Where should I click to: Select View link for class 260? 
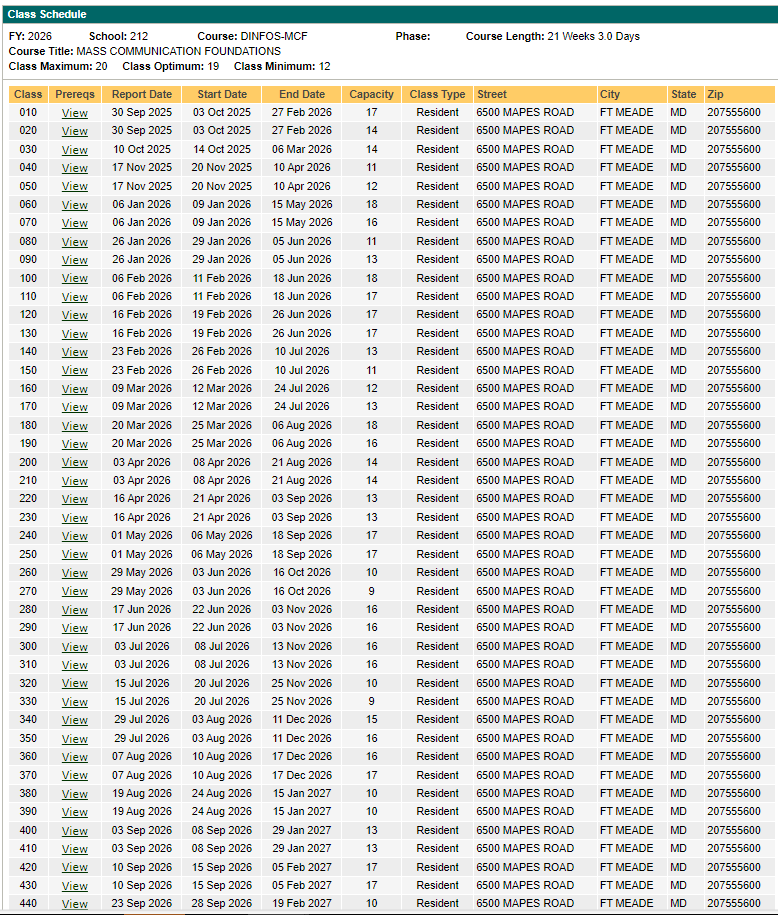[75, 573]
